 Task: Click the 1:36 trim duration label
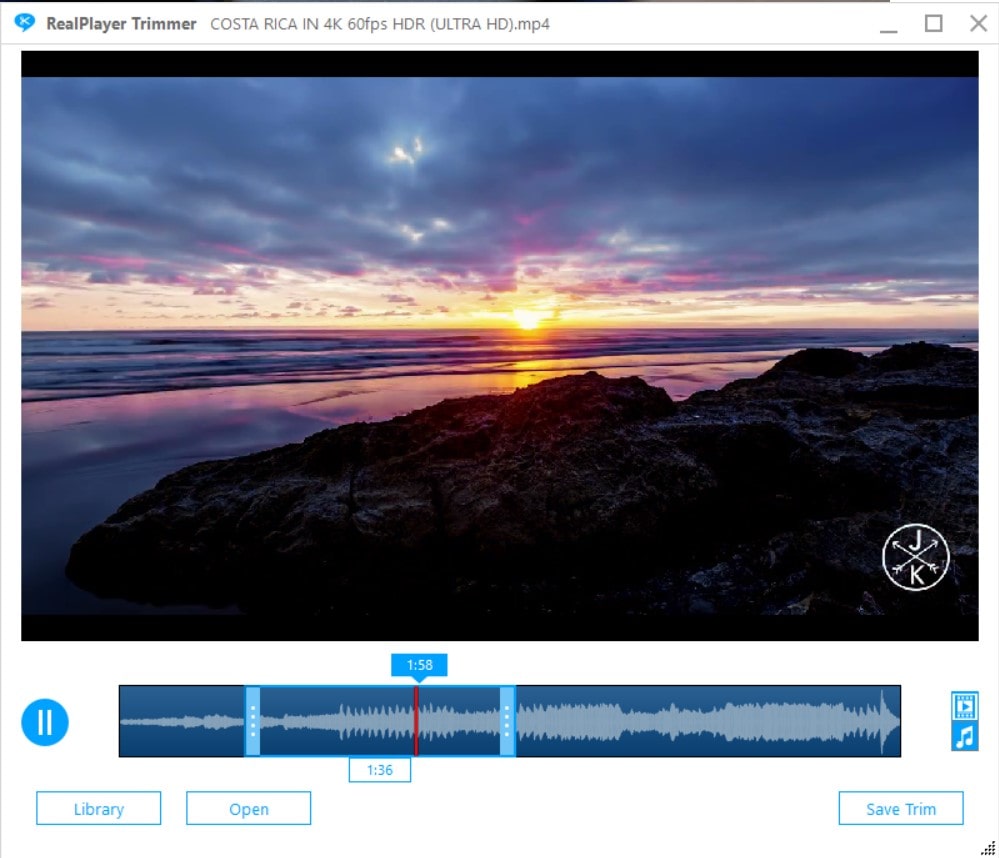pos(380,770)
